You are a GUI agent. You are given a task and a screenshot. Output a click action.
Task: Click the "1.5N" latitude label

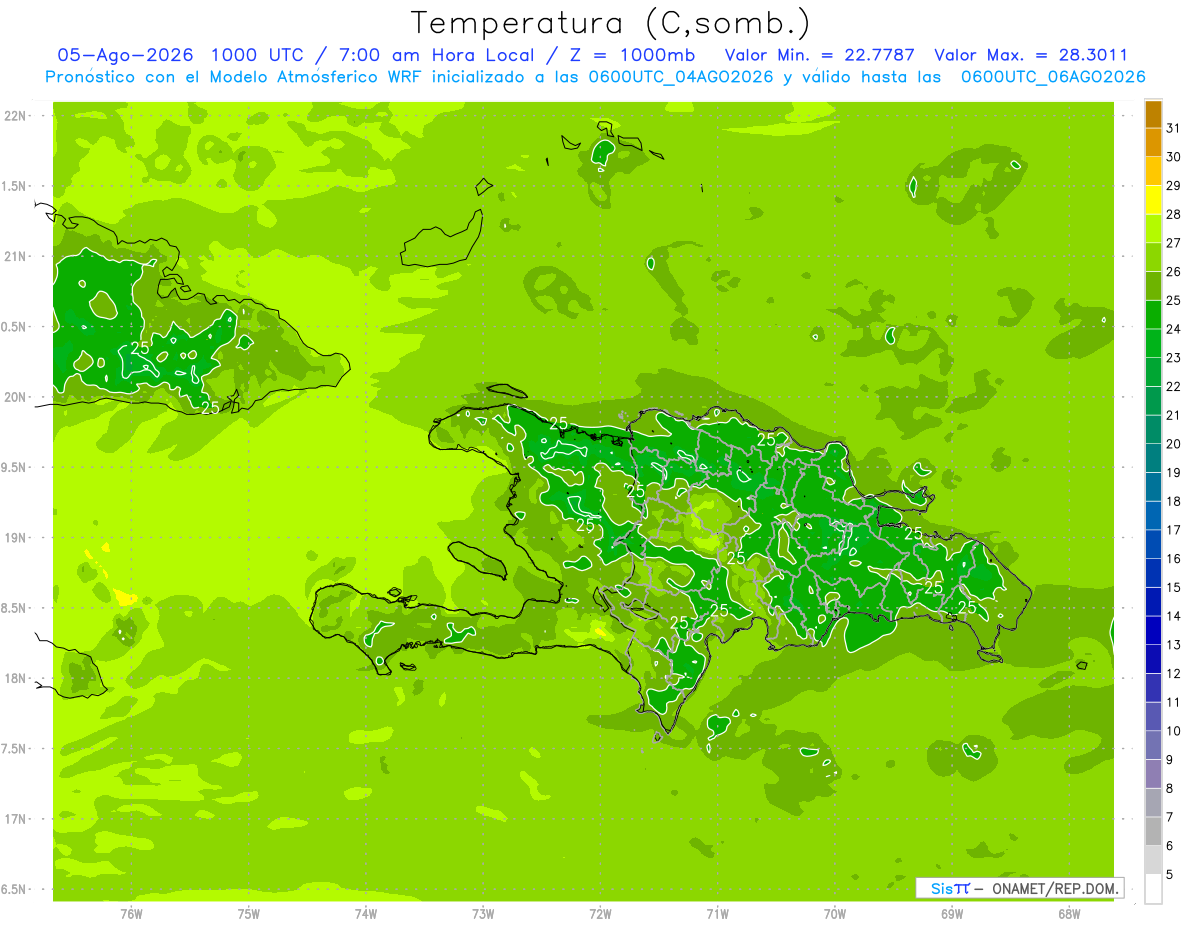15,186
